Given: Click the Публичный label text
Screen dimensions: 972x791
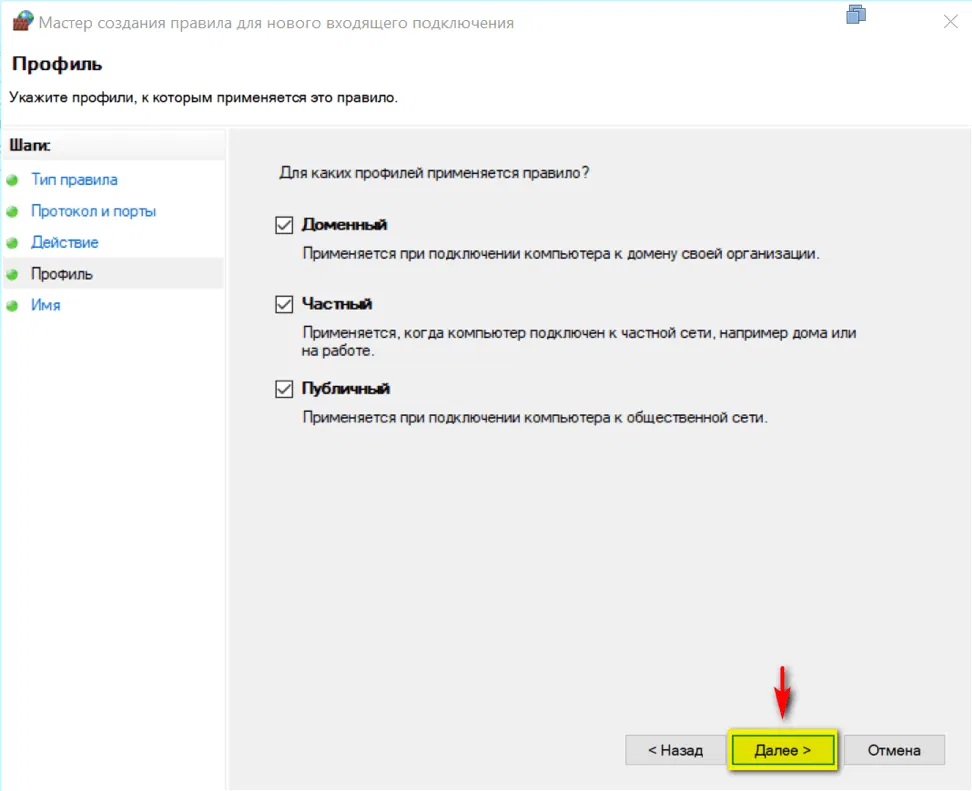Looking at the screenshot, I should coord(345,388).
